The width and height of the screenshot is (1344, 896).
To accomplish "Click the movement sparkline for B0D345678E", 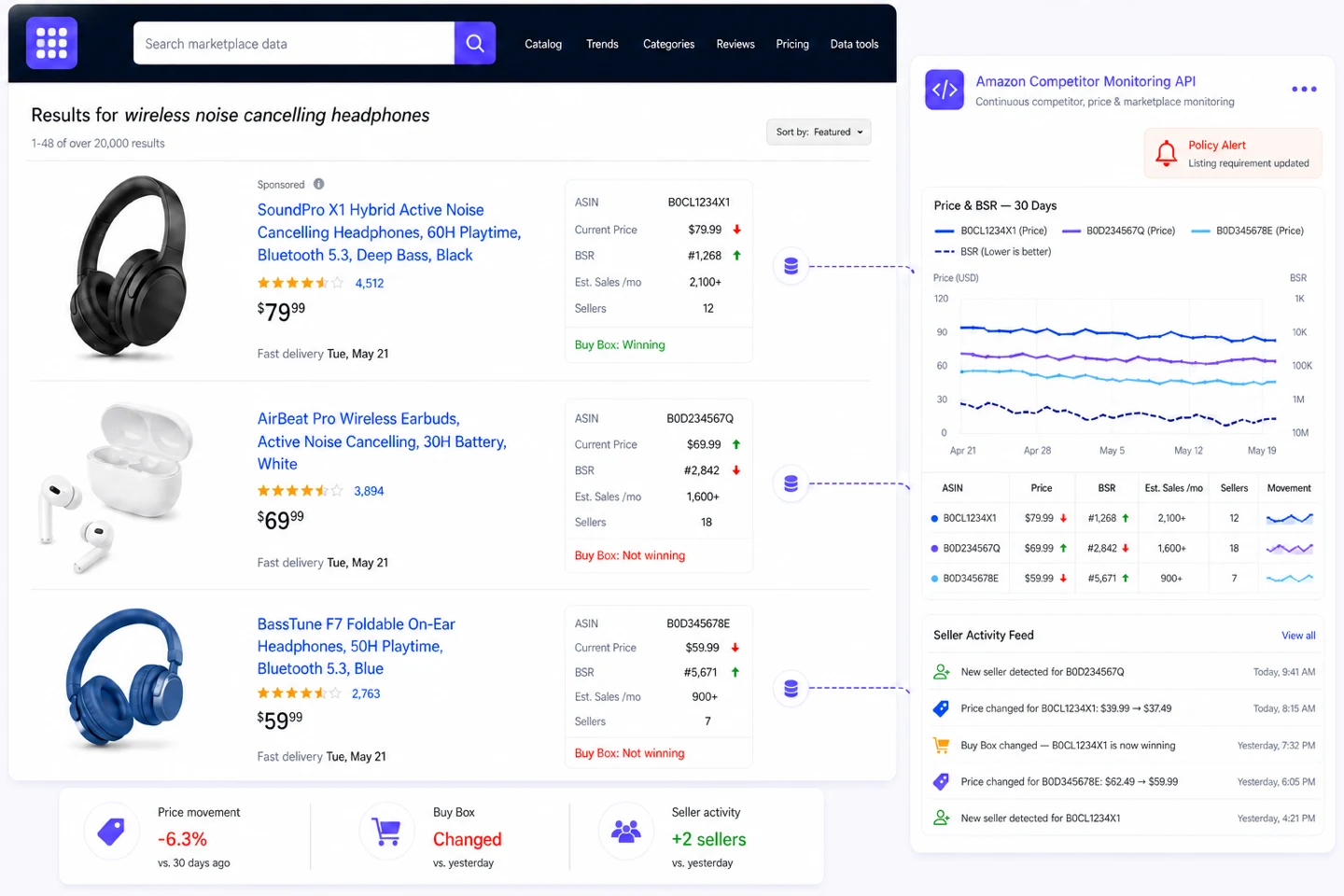I will pyautogui.click(x=1289, y=579).
